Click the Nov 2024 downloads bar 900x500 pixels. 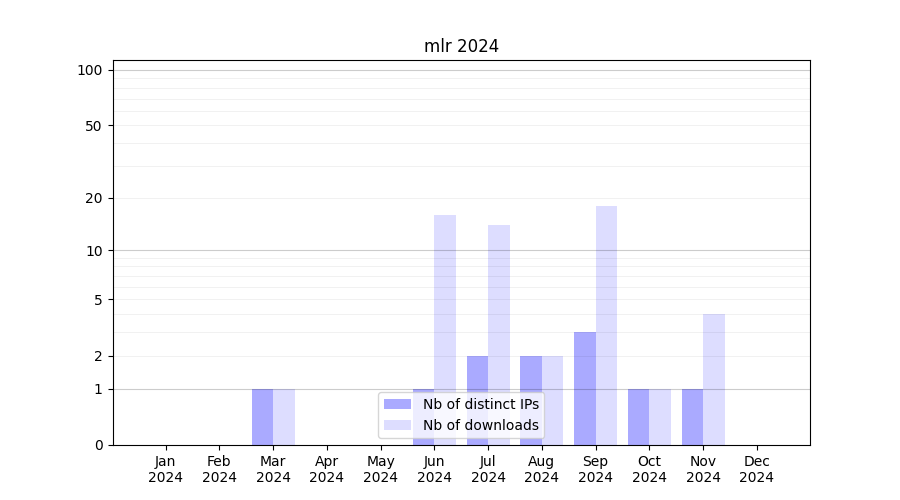pyautogui.click(x=714, y=379)
